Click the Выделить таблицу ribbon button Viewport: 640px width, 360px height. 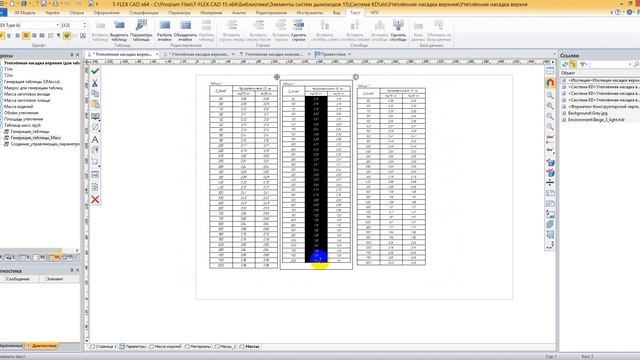point(119,31)
